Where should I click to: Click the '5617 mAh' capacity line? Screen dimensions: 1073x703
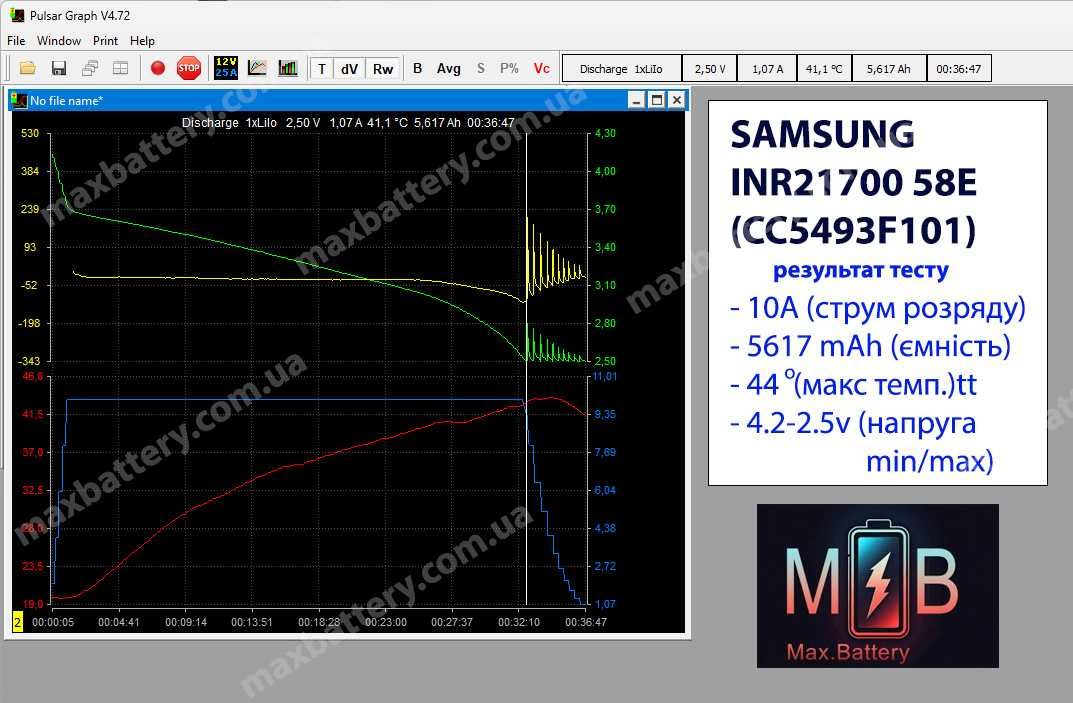coord(870,346)
